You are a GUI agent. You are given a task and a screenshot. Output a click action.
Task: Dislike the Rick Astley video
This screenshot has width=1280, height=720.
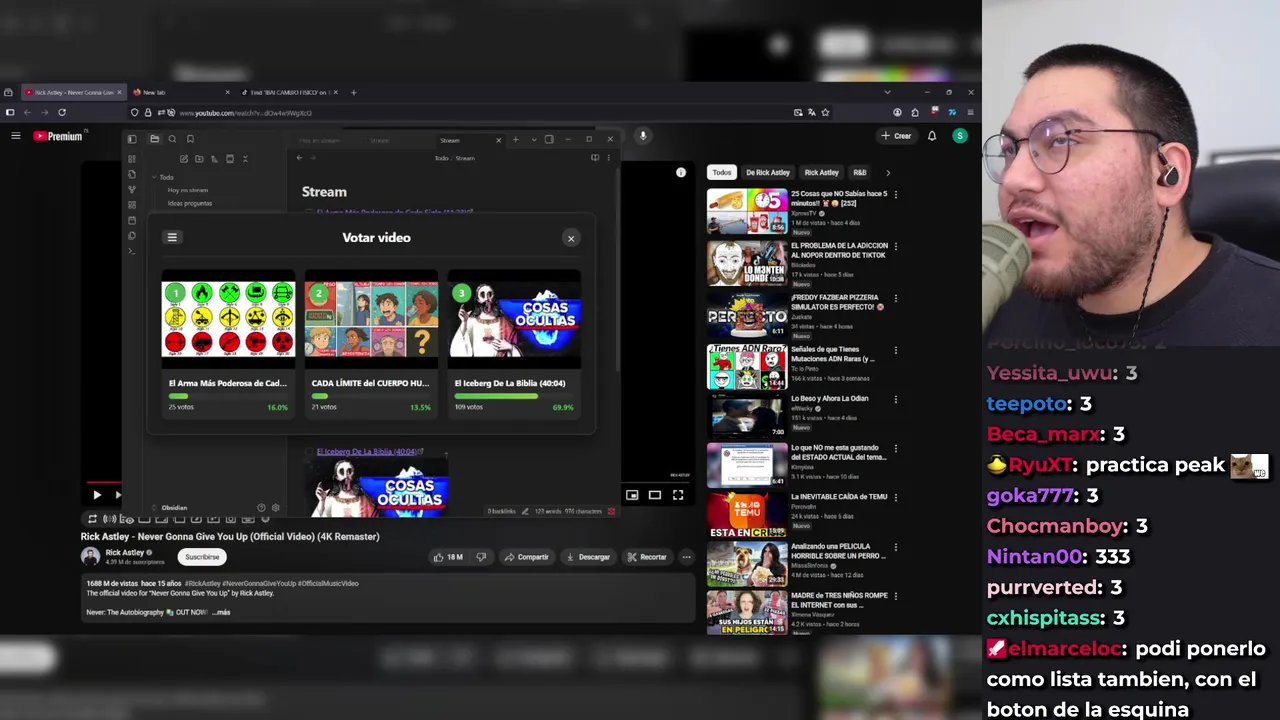481,557
